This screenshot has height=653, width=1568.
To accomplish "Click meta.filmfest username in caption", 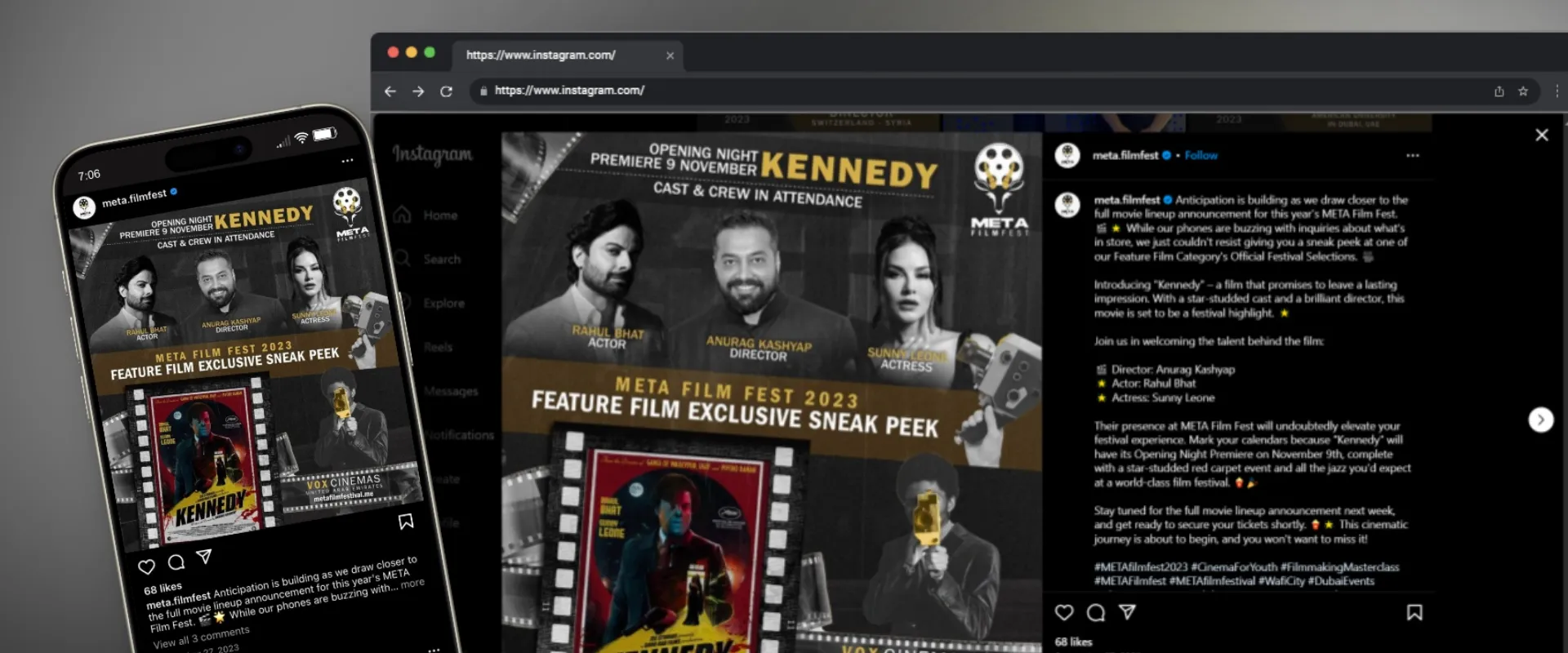I will (x=1127, y=200).
